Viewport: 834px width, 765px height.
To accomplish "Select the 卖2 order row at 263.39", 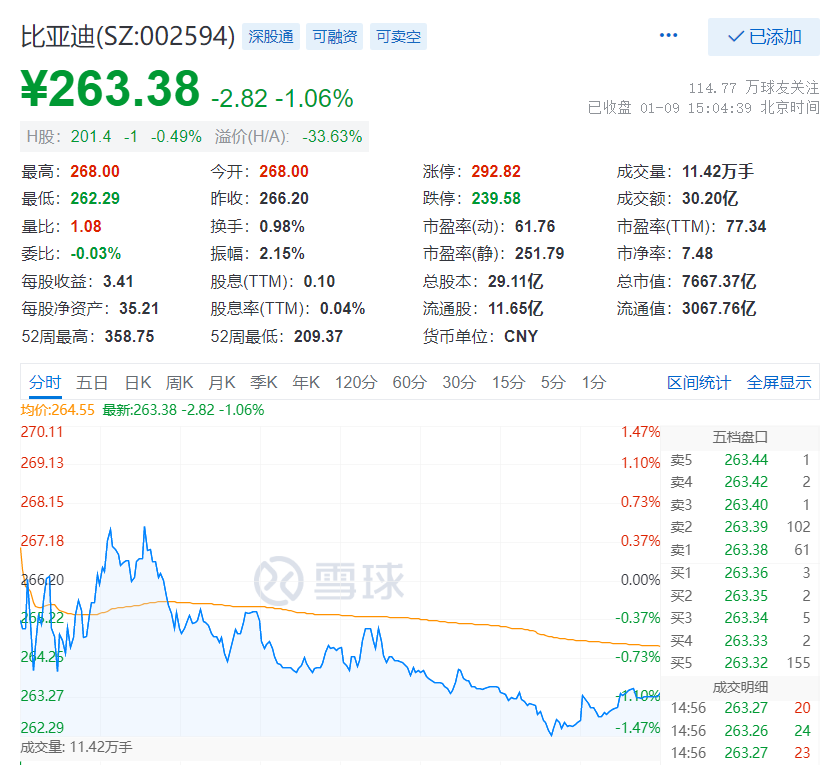I will click(740, 527).
